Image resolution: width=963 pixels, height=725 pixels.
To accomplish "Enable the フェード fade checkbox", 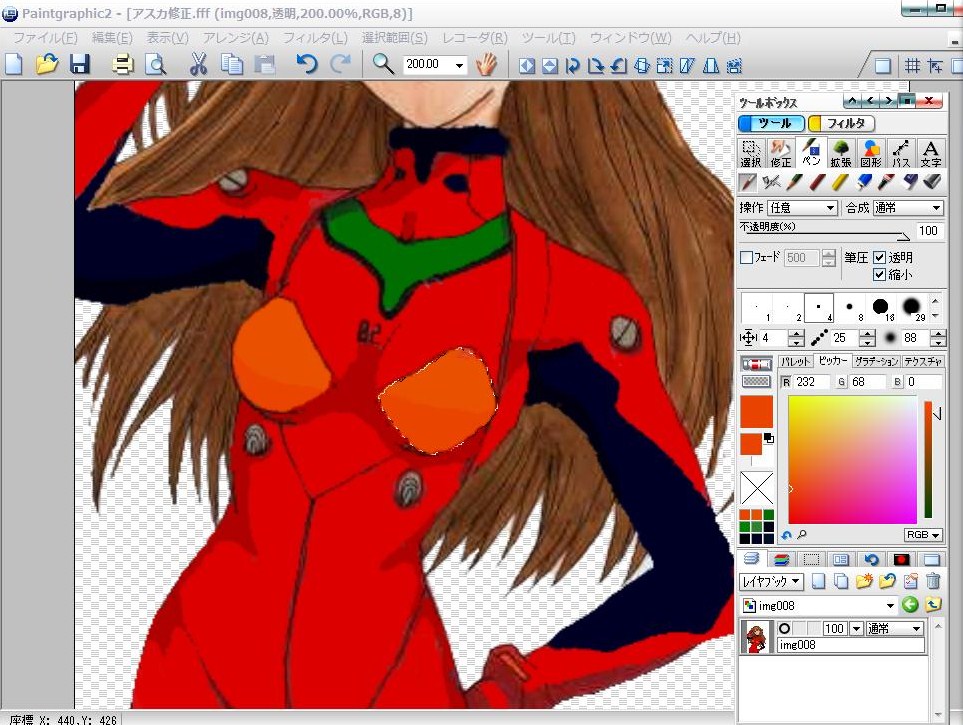I will click(x=746, y=257).
